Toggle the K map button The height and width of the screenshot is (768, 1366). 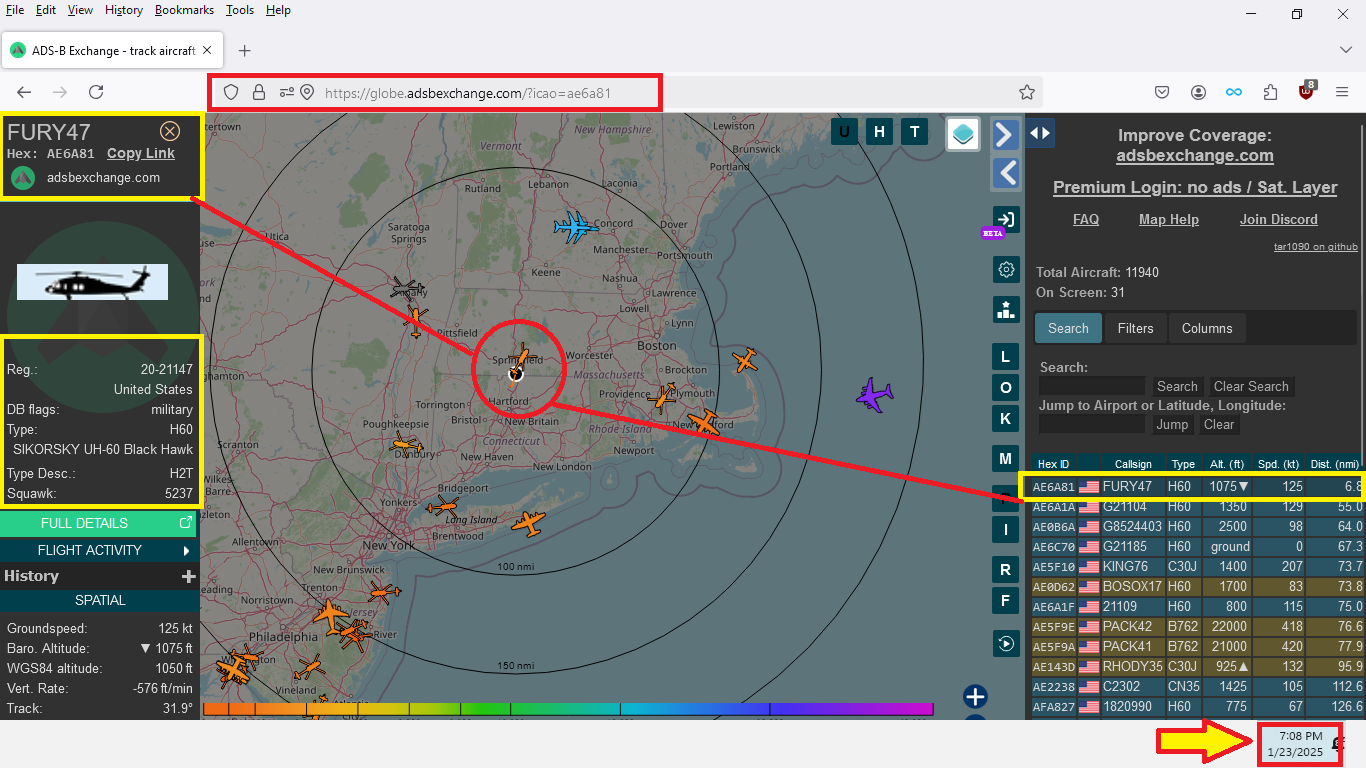pos(1005,418)
